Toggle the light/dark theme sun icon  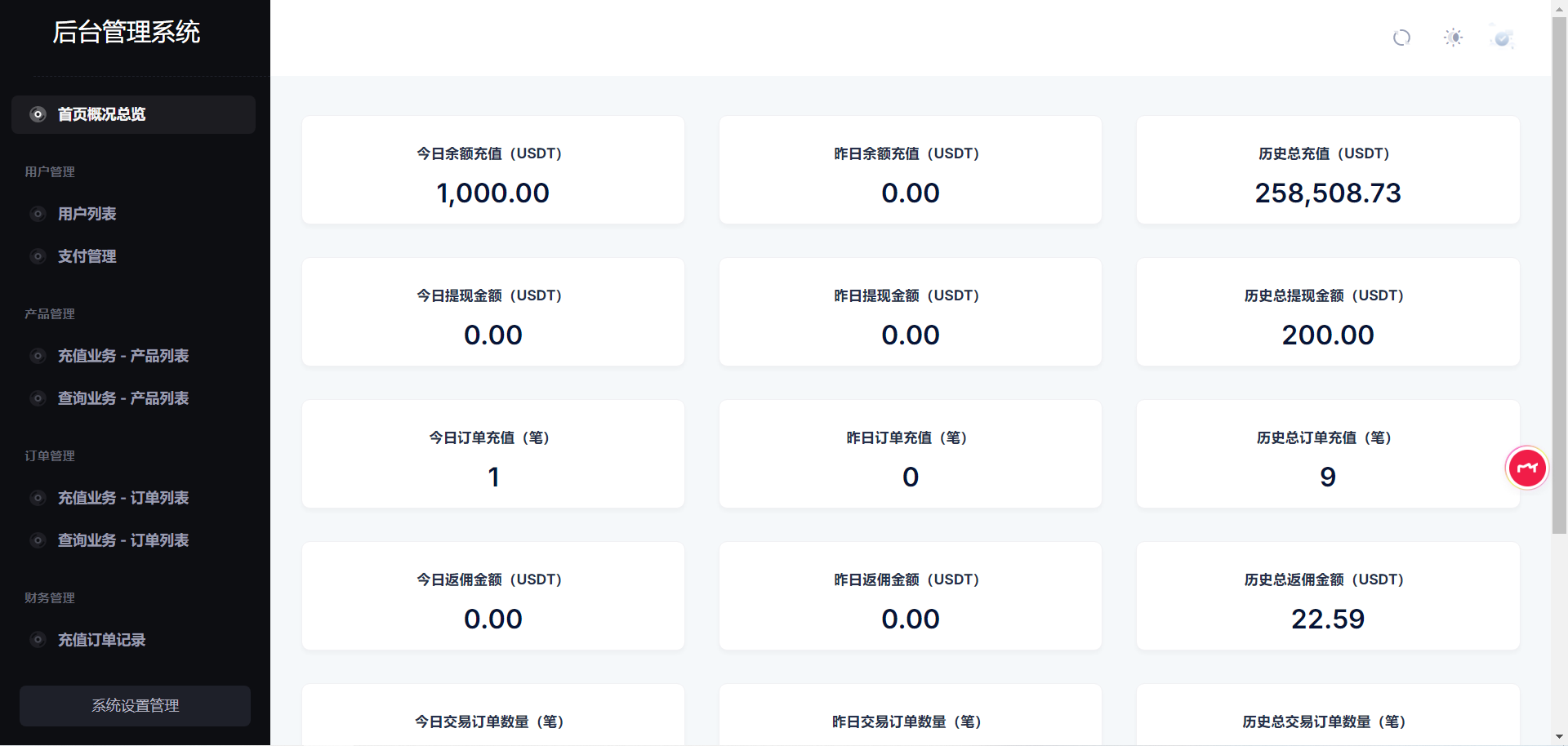tap(1453, 38)
